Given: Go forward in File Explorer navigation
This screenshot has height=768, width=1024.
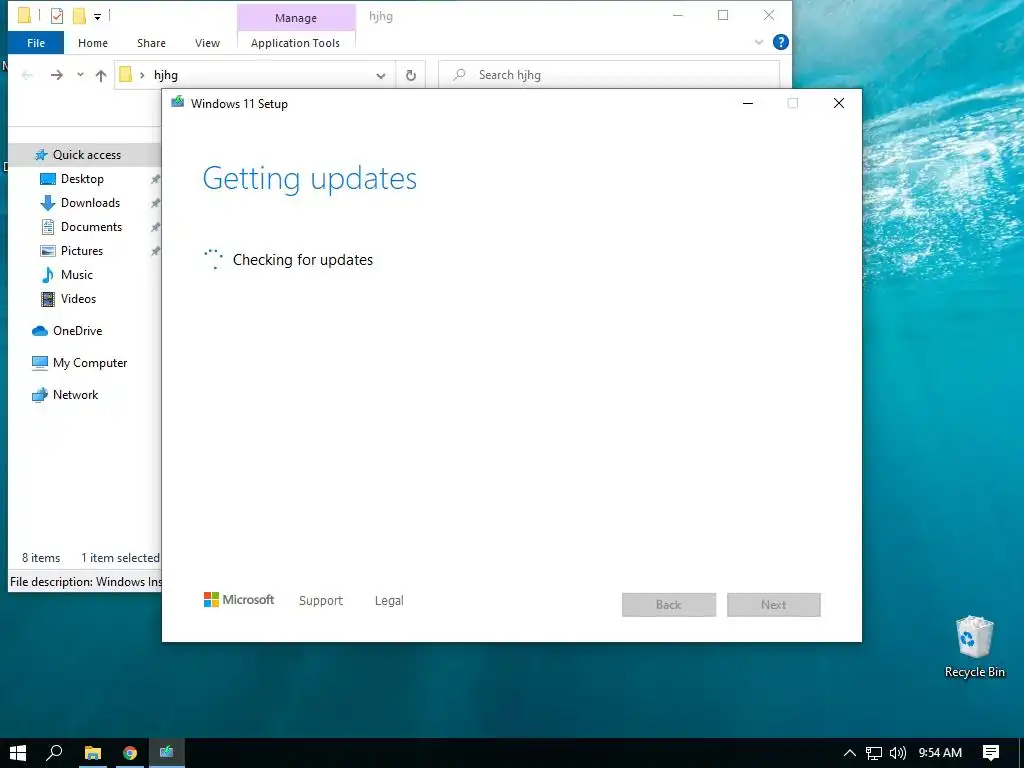Looking at the screenshot, I should coord(57,75).
